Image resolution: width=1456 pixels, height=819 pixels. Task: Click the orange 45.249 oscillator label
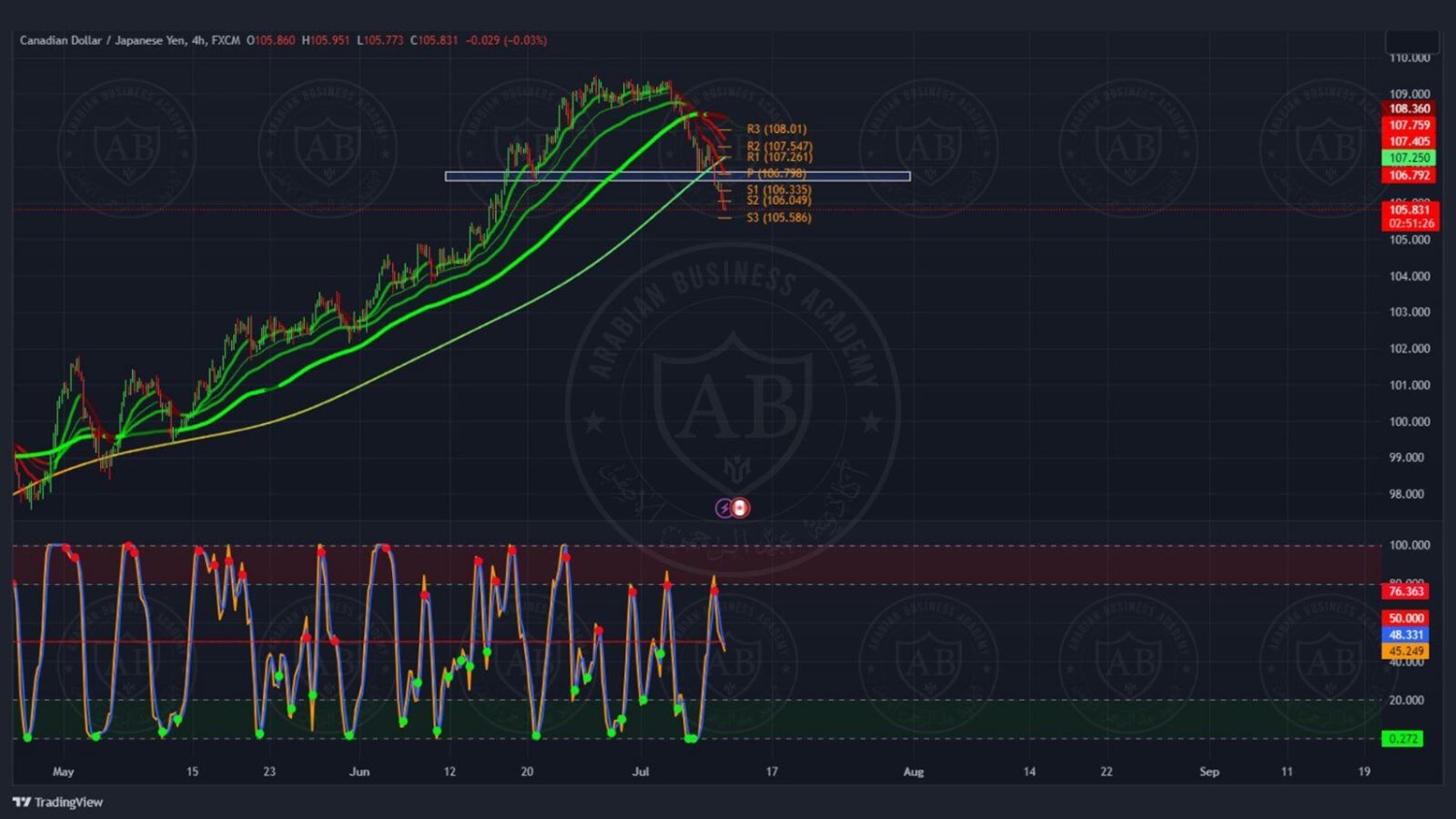[x=1406, y=651]
